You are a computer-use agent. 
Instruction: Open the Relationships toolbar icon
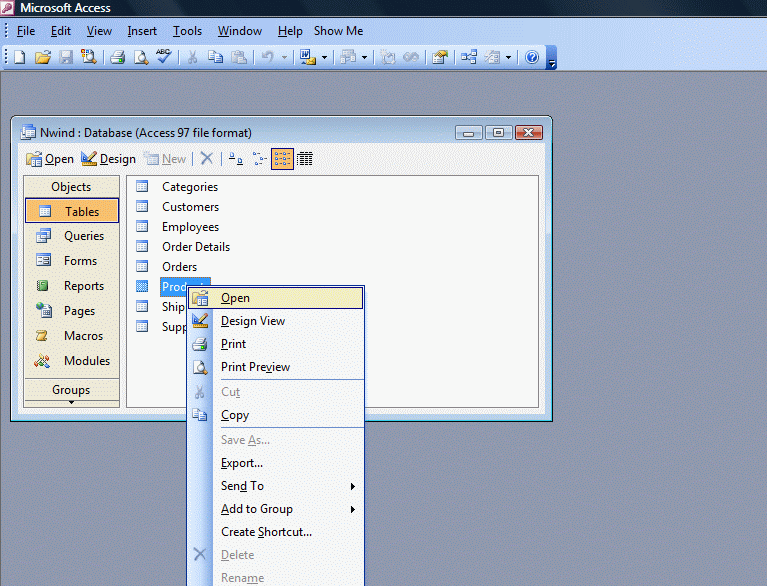pos(469,57)
